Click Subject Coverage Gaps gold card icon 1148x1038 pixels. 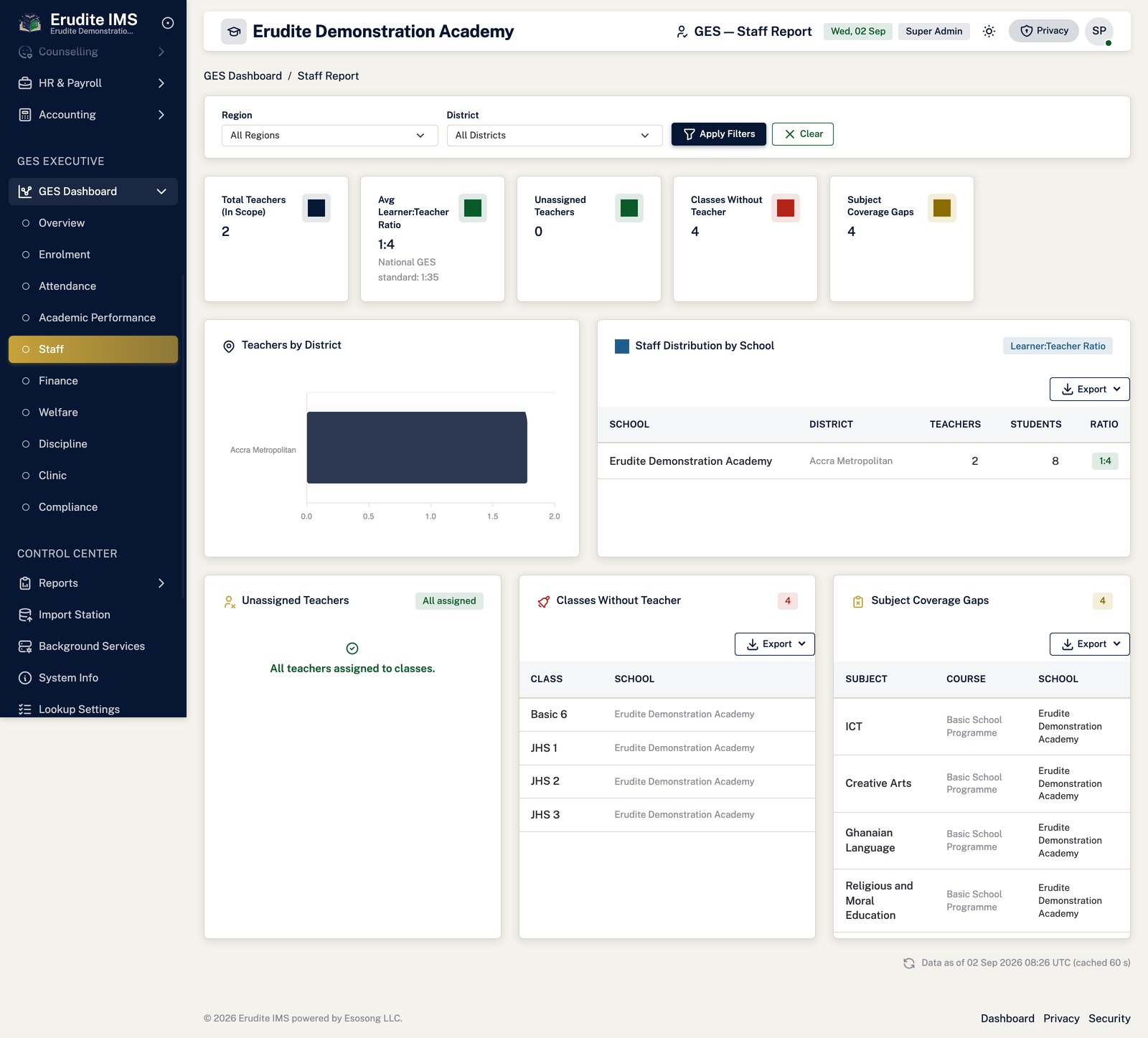tap(942, 208)
